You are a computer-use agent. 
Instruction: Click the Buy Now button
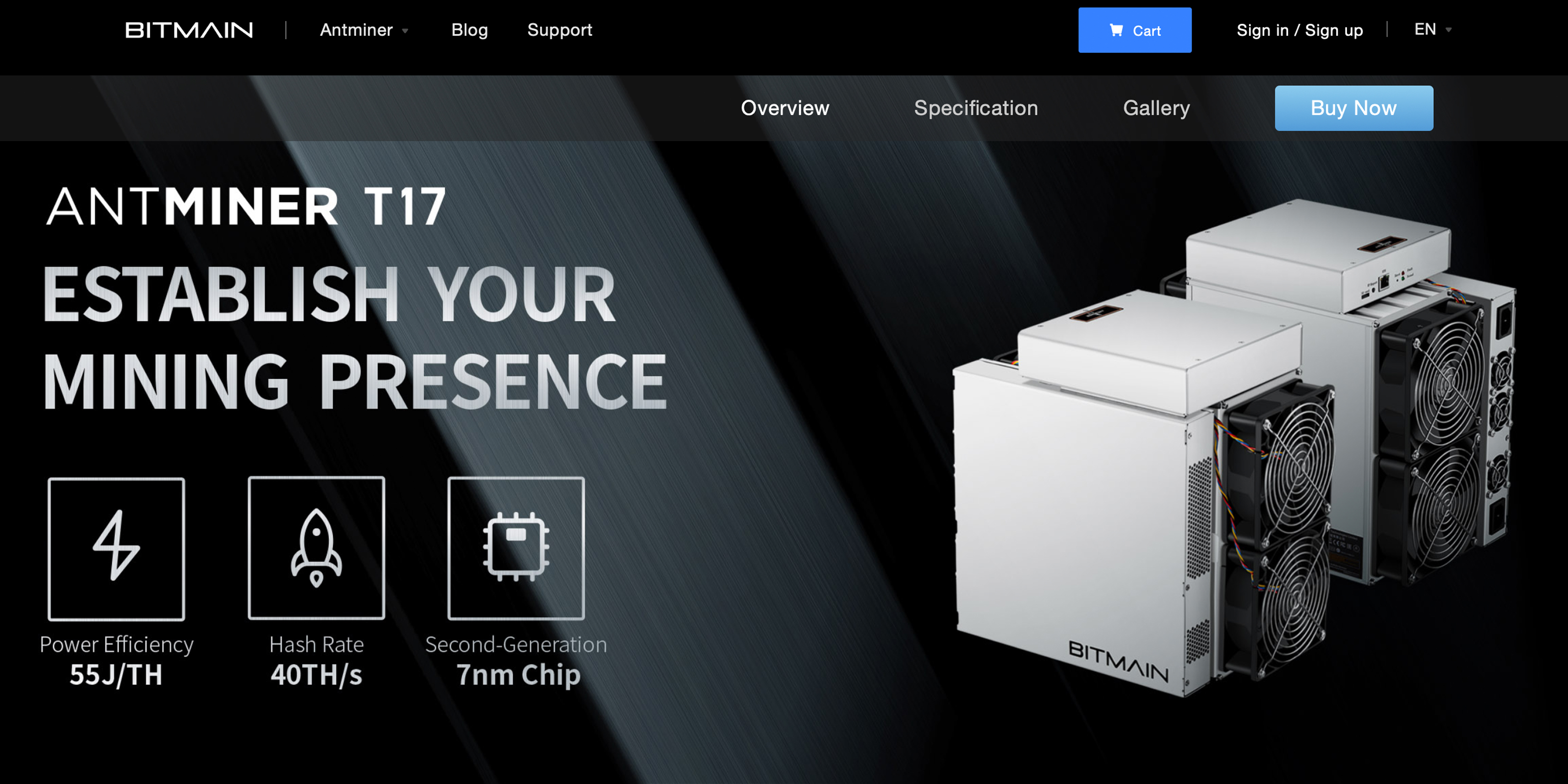tap(1353, 108)
